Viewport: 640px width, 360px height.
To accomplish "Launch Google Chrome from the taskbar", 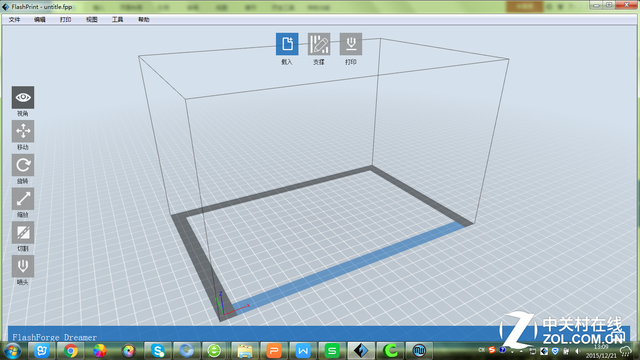I will [x=71, y=351].
